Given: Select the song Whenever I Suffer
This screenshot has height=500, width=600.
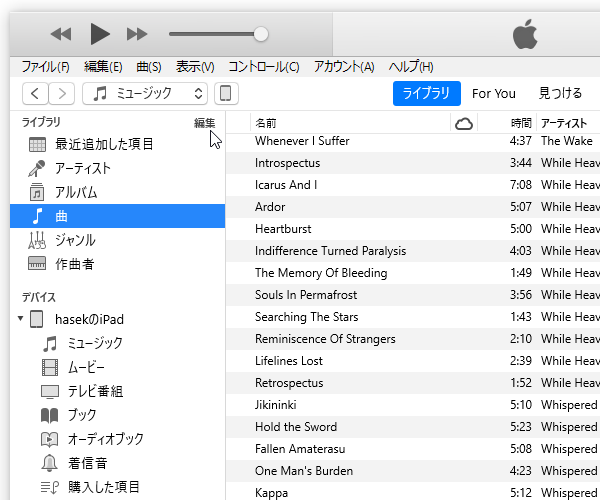Looking at the screenshot, I should coord(302,141).
